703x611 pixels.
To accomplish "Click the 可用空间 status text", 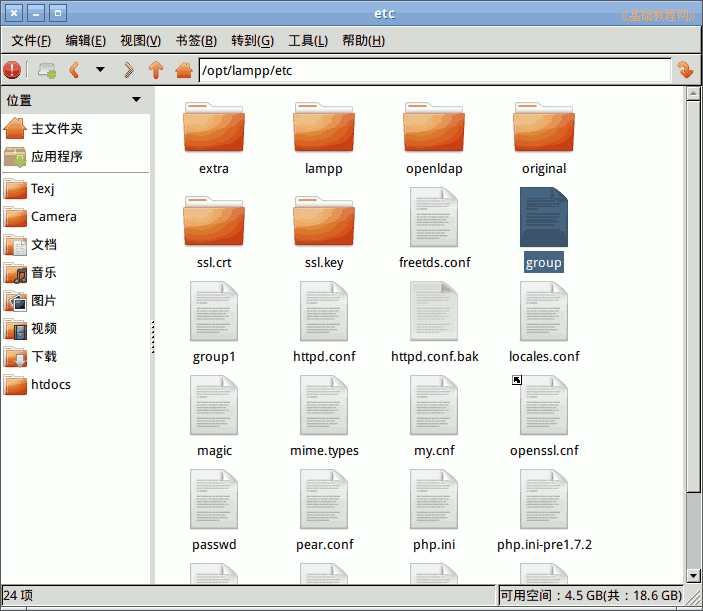I will (x=591, y=595).
